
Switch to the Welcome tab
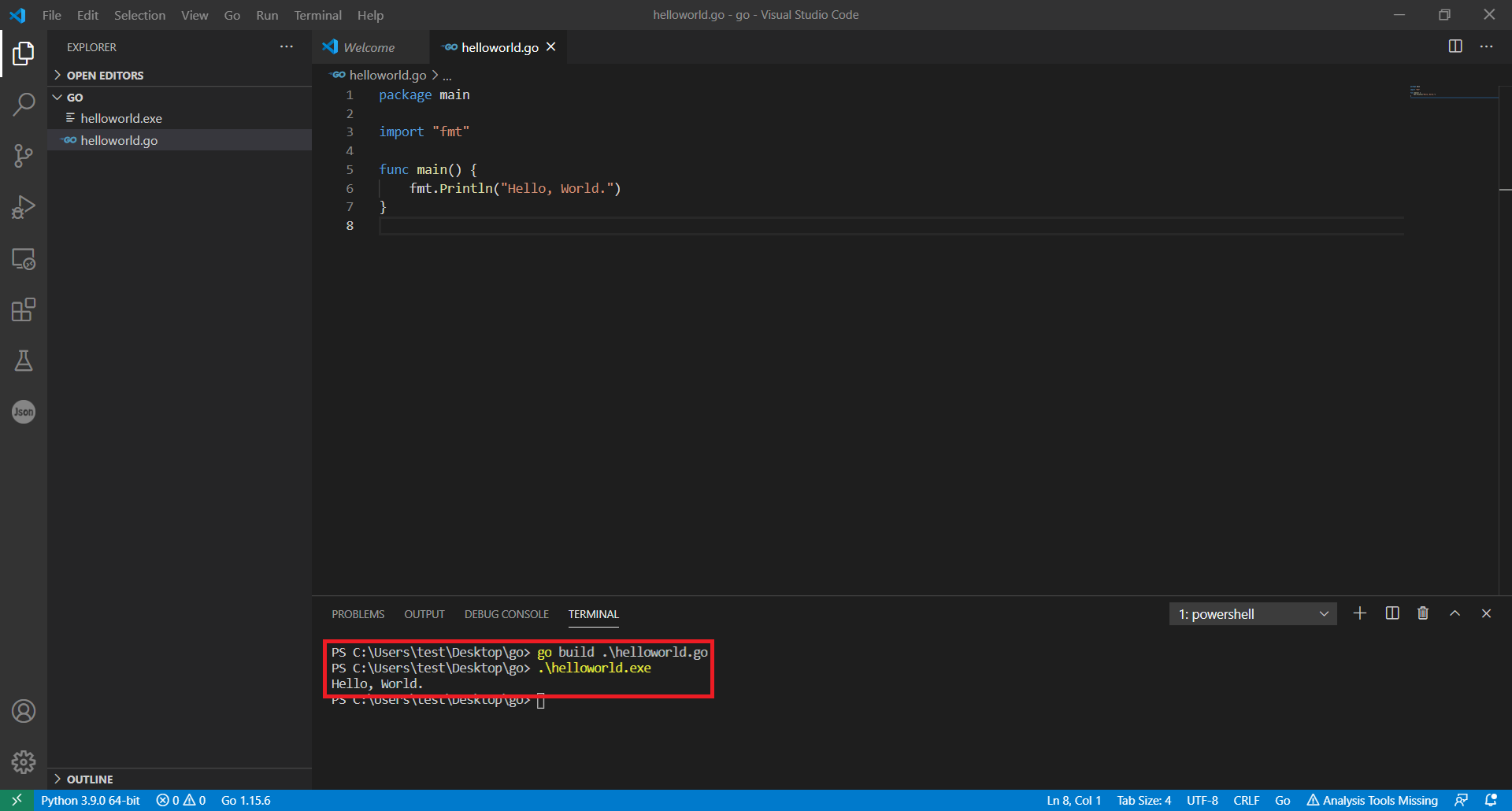(370, 47)
